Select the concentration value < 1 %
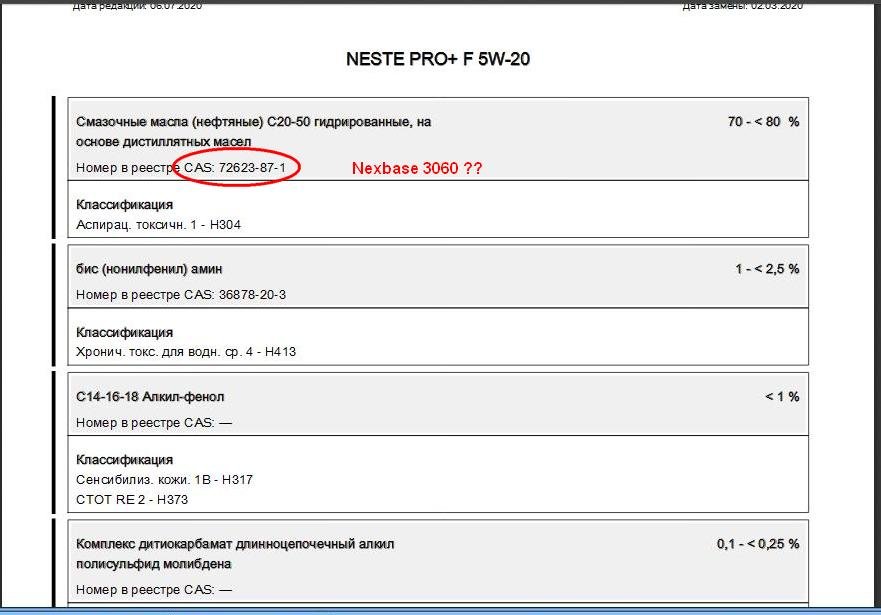 pyautogui.click(x=782, y=397)
